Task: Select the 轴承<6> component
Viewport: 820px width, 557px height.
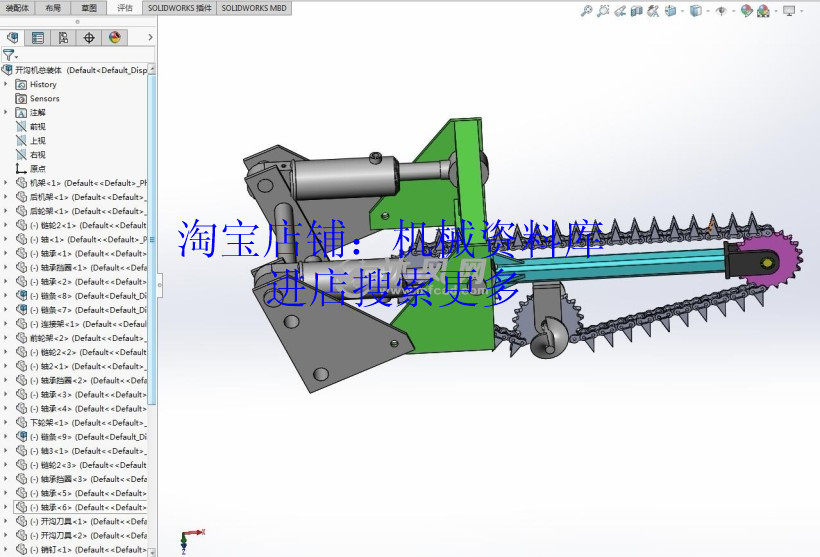Action: click(x=81, y=507)
